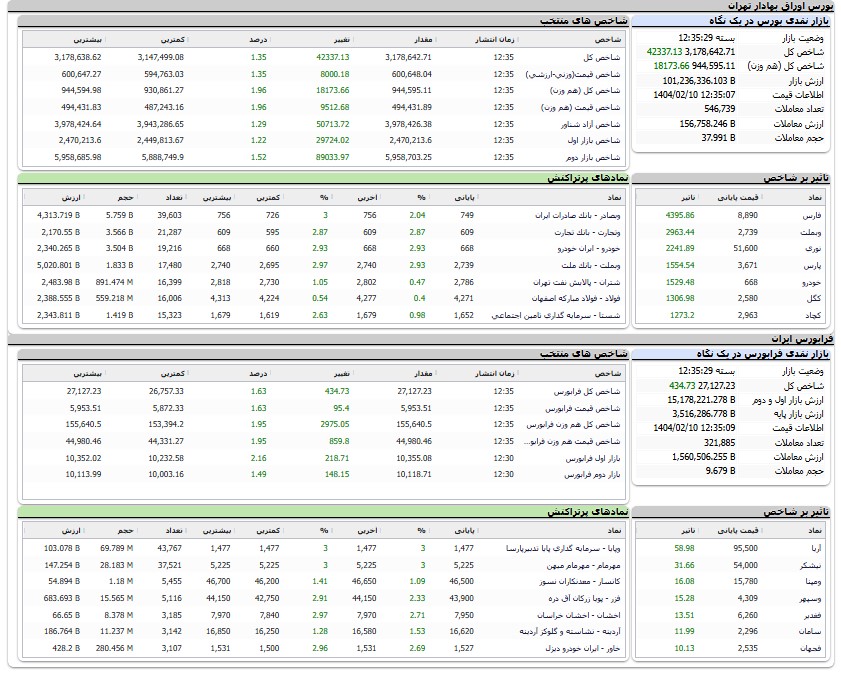The height and width of the screenshot is (675, 841).
Task: Click the 'شاخص قیمت(وزنی-ارزشی)' index name
Action: [573, 75]
